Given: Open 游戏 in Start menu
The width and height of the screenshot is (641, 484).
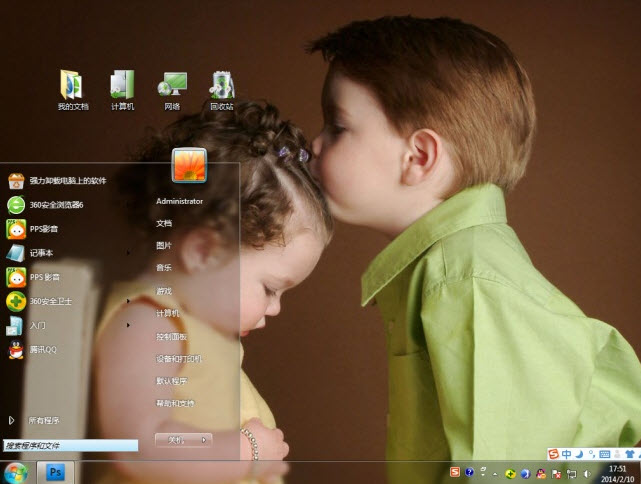Looking at the screenshot, I should [x=164, y=291].
